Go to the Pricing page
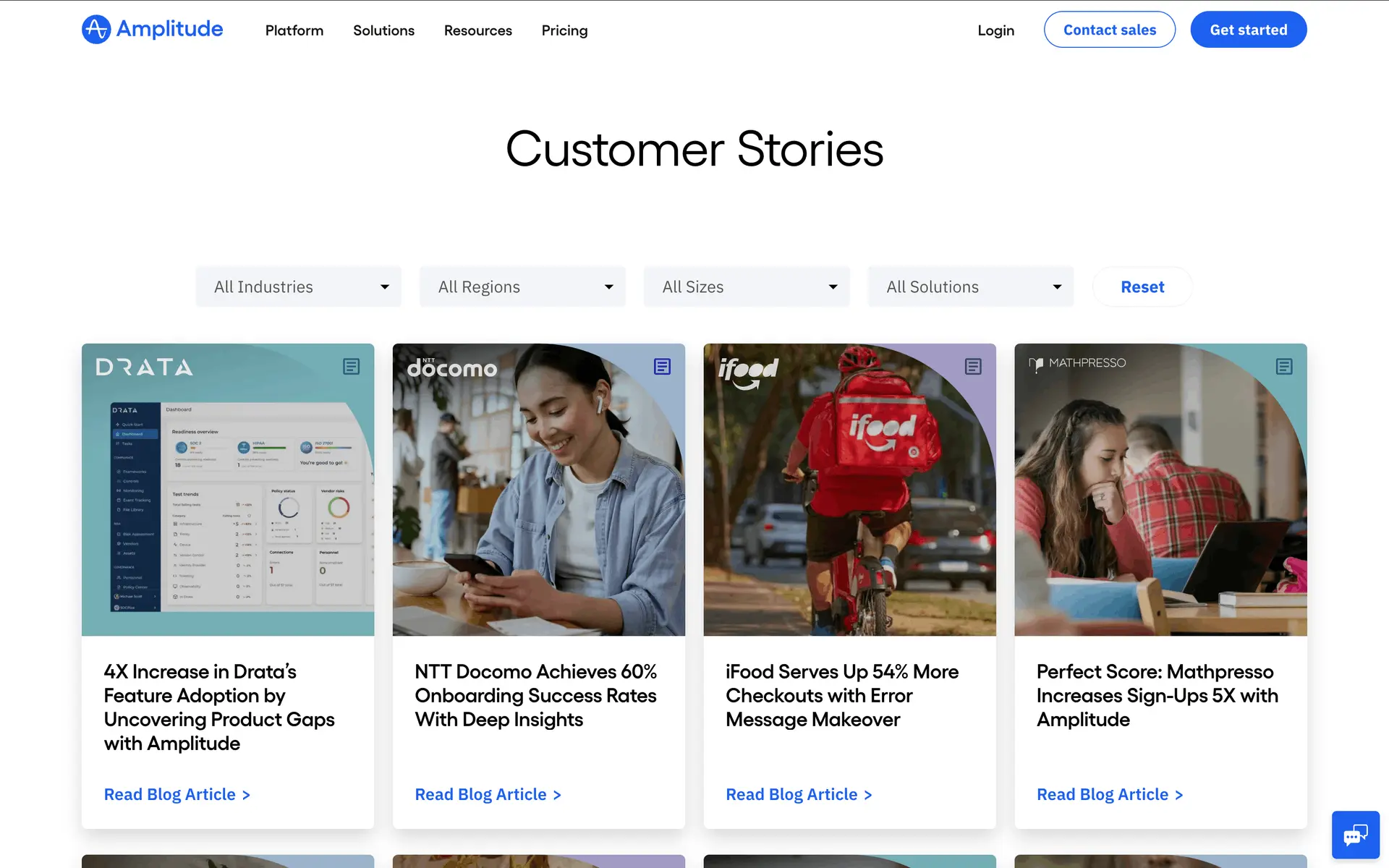 click(x=564, y=30)
